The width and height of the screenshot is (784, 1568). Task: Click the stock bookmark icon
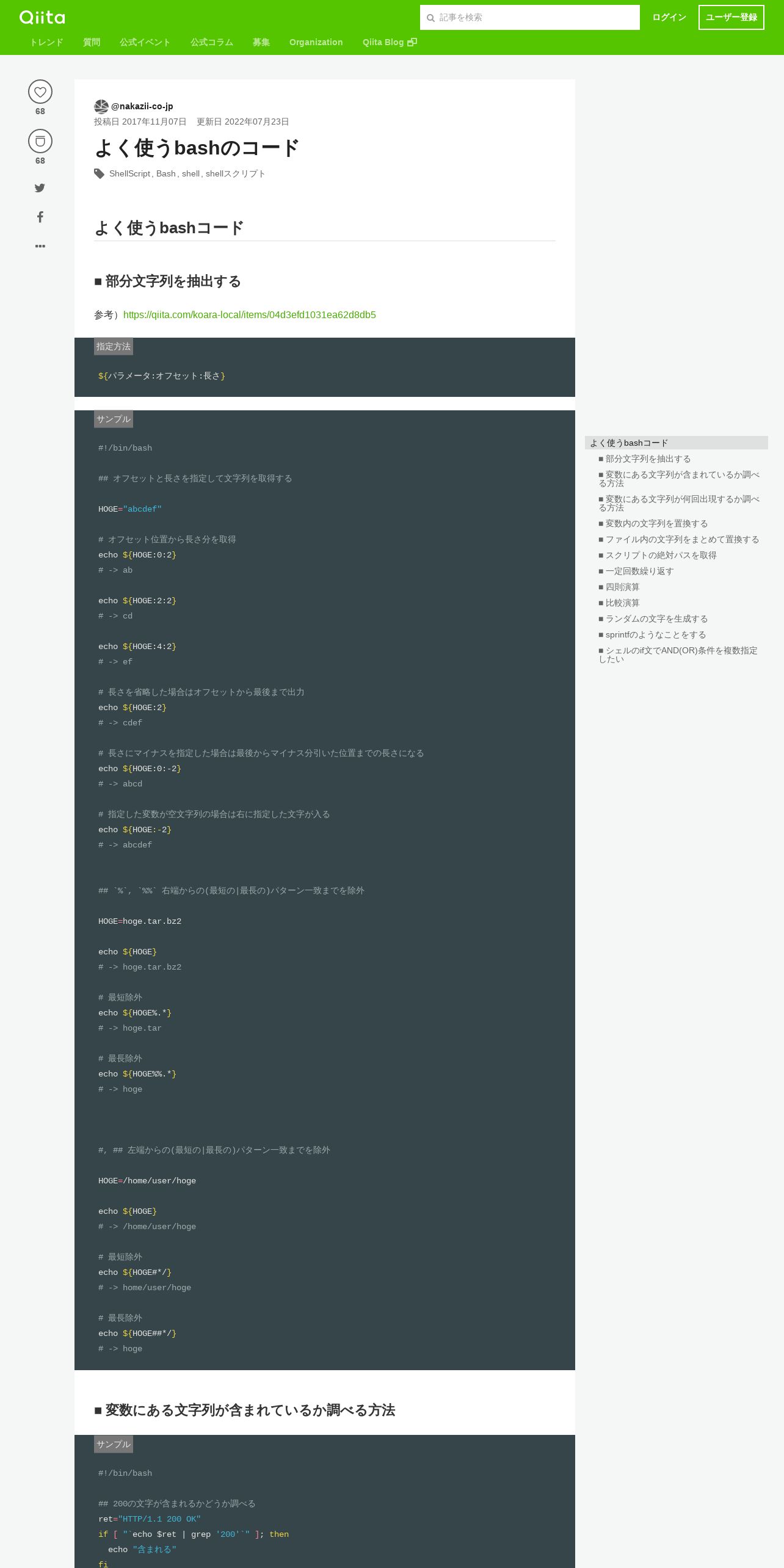point(40,141)
